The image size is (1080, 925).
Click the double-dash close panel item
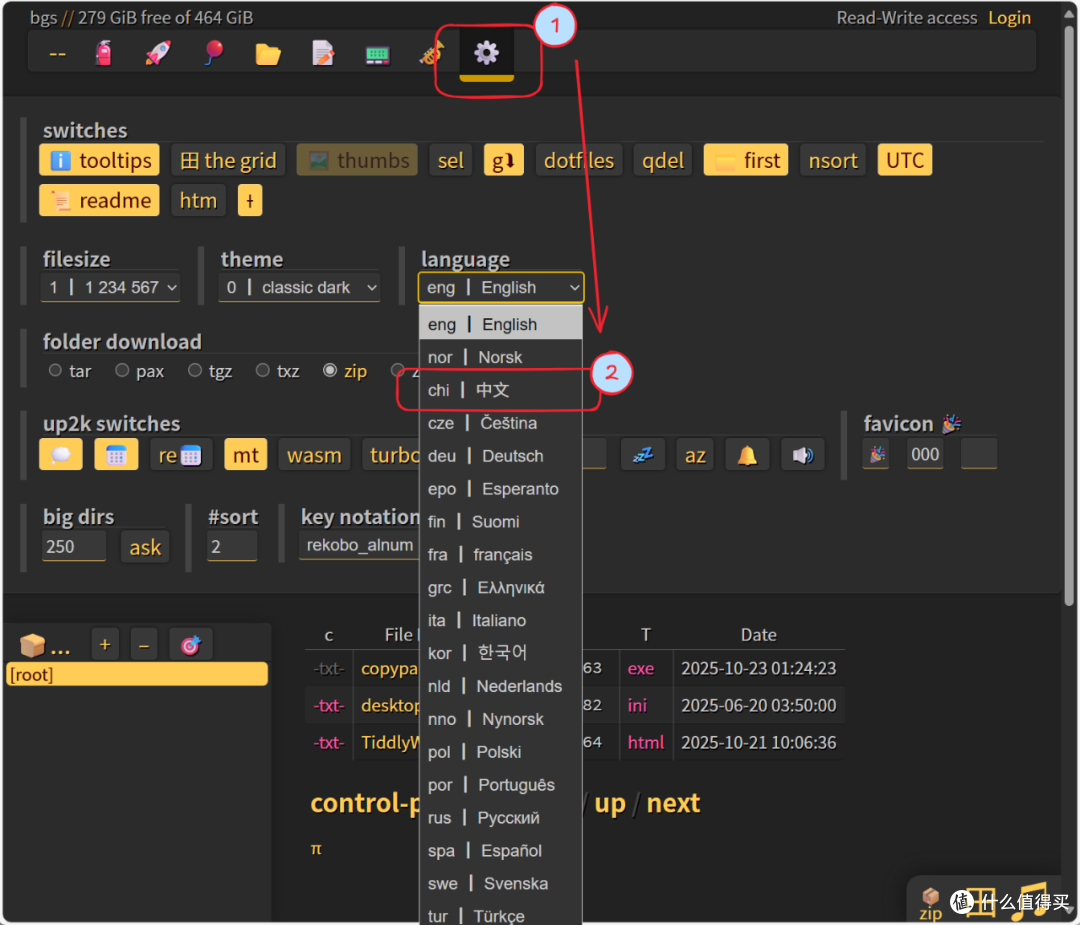58,53
